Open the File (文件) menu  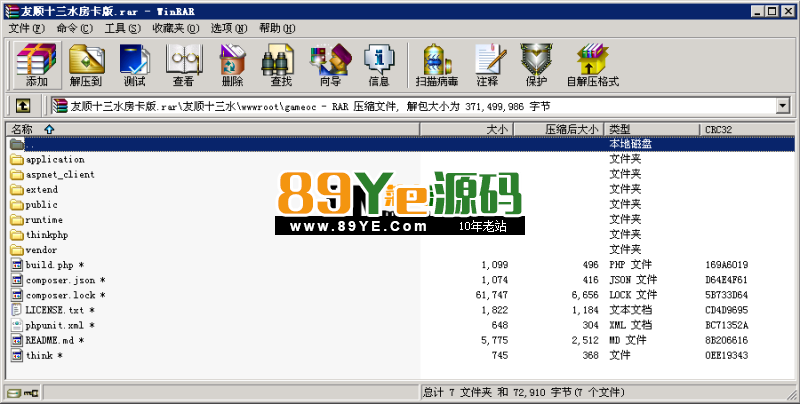[x=27, y=28]
